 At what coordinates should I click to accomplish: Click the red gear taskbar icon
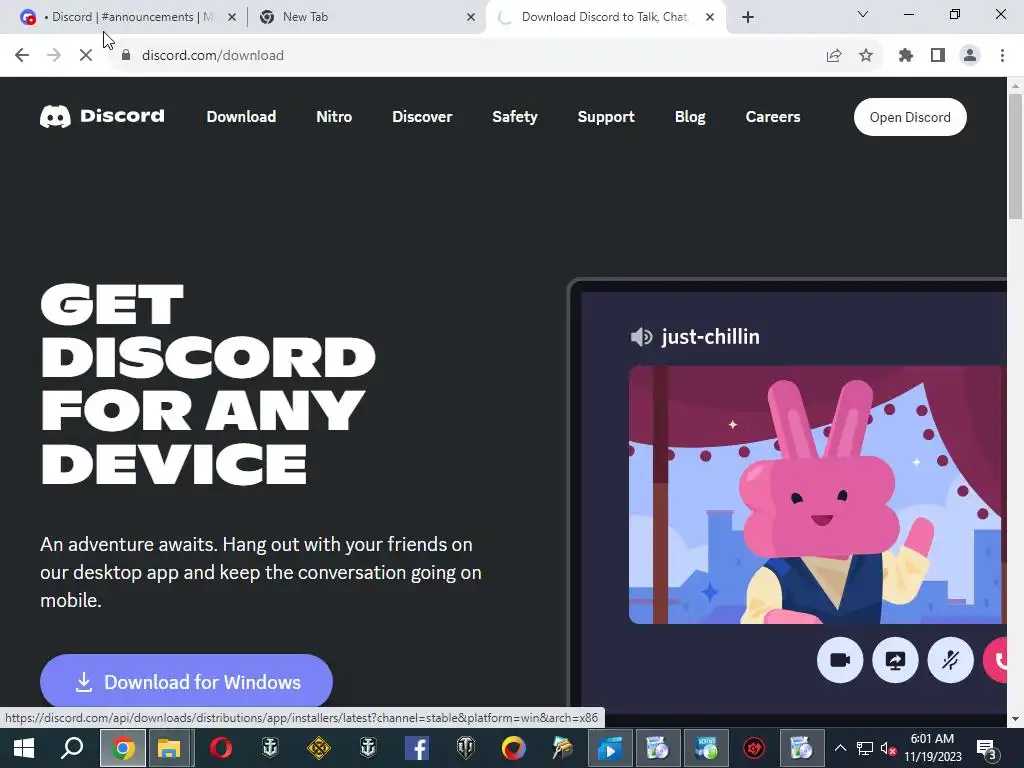tap(754, 748)
